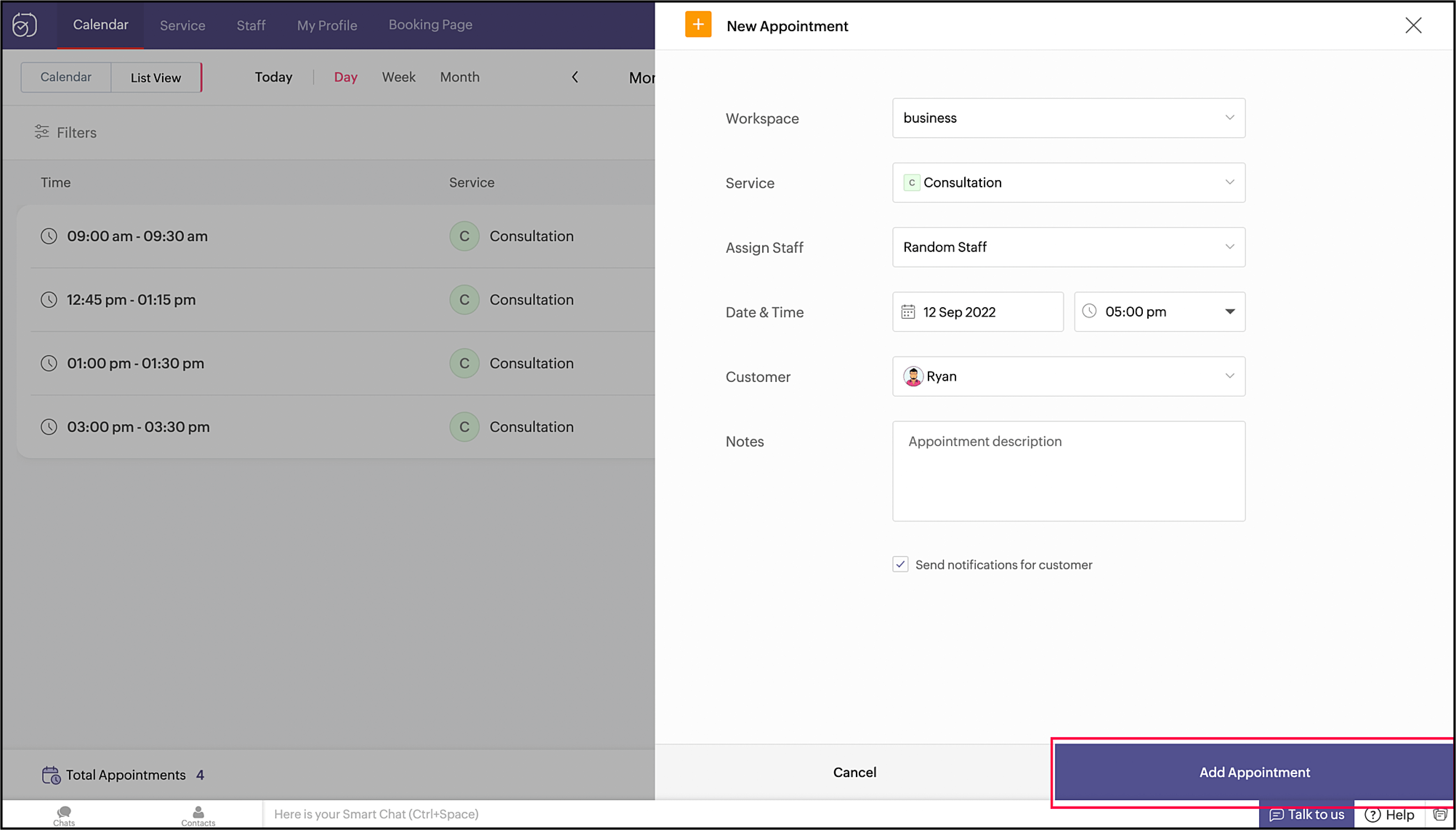The image size is (1456, 830).
Task: Click the Help question mark icon
Action: pyautogui.click(x=1372, y=815)
